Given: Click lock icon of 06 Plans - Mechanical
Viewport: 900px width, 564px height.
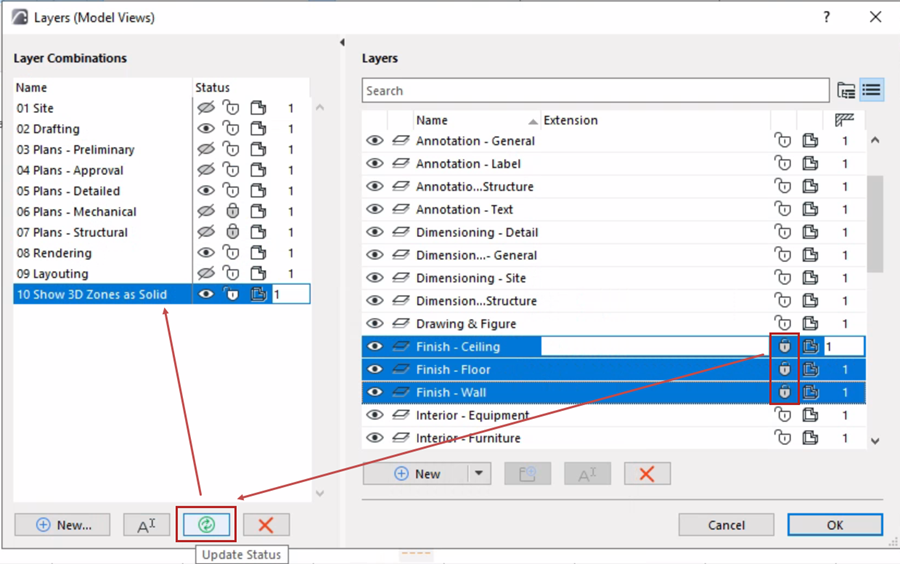Looking at the screenshot, I should (x=232, y=211).
